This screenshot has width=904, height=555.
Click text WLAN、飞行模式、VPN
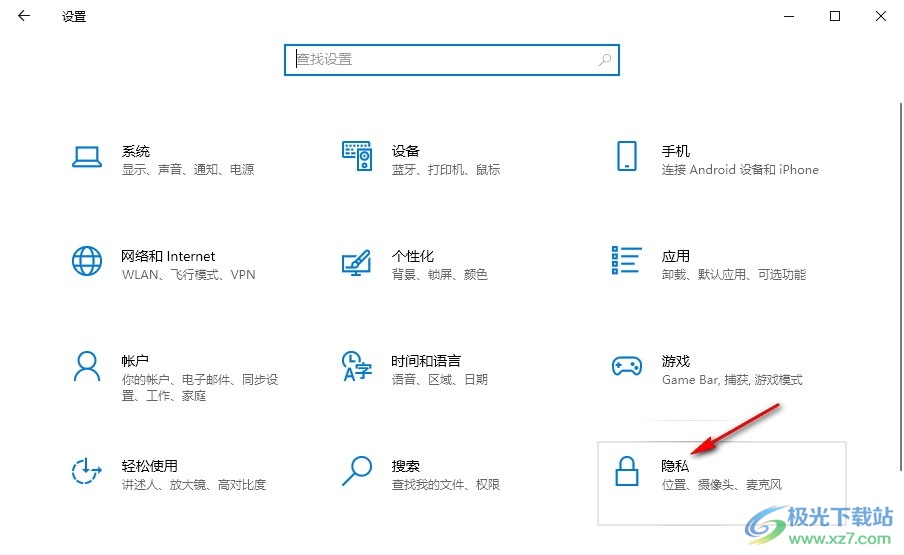[x=189, y=274]
